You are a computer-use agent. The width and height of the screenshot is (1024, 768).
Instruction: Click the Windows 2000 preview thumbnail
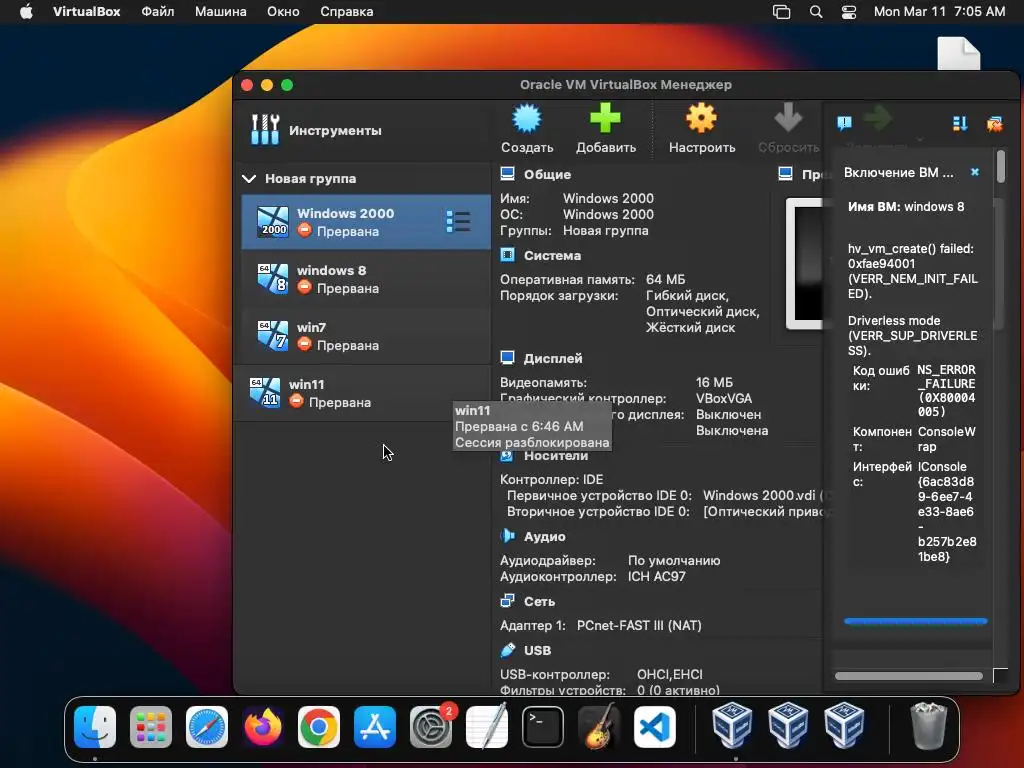805,263
